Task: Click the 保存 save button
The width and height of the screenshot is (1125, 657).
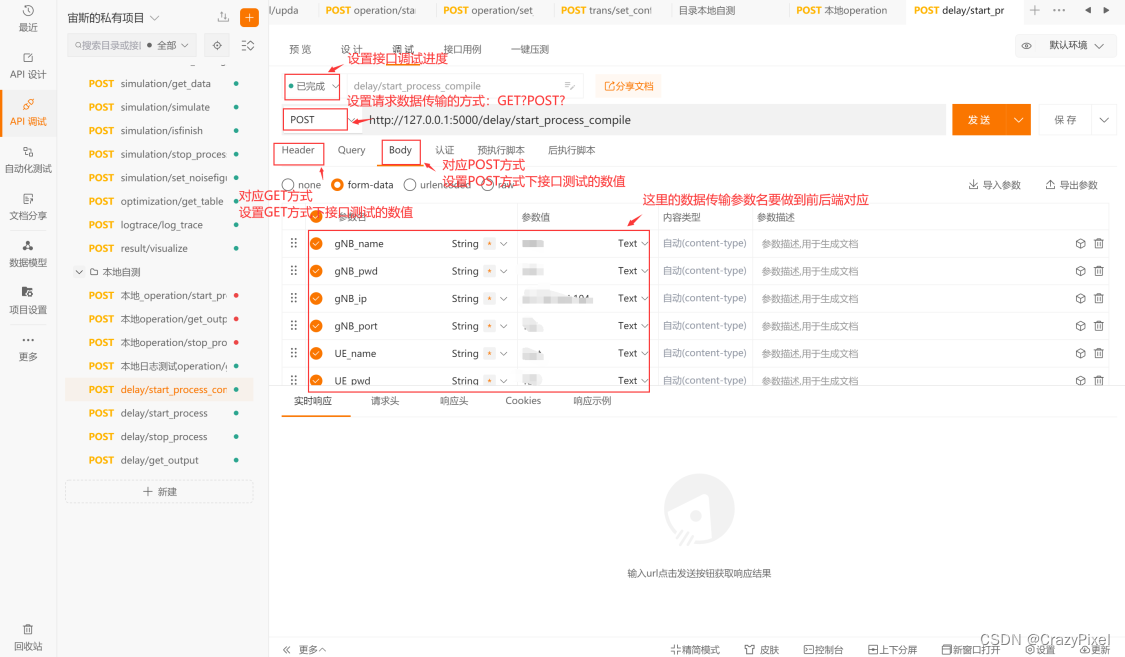Action: pyautogui.click(x=1065, y=120)
